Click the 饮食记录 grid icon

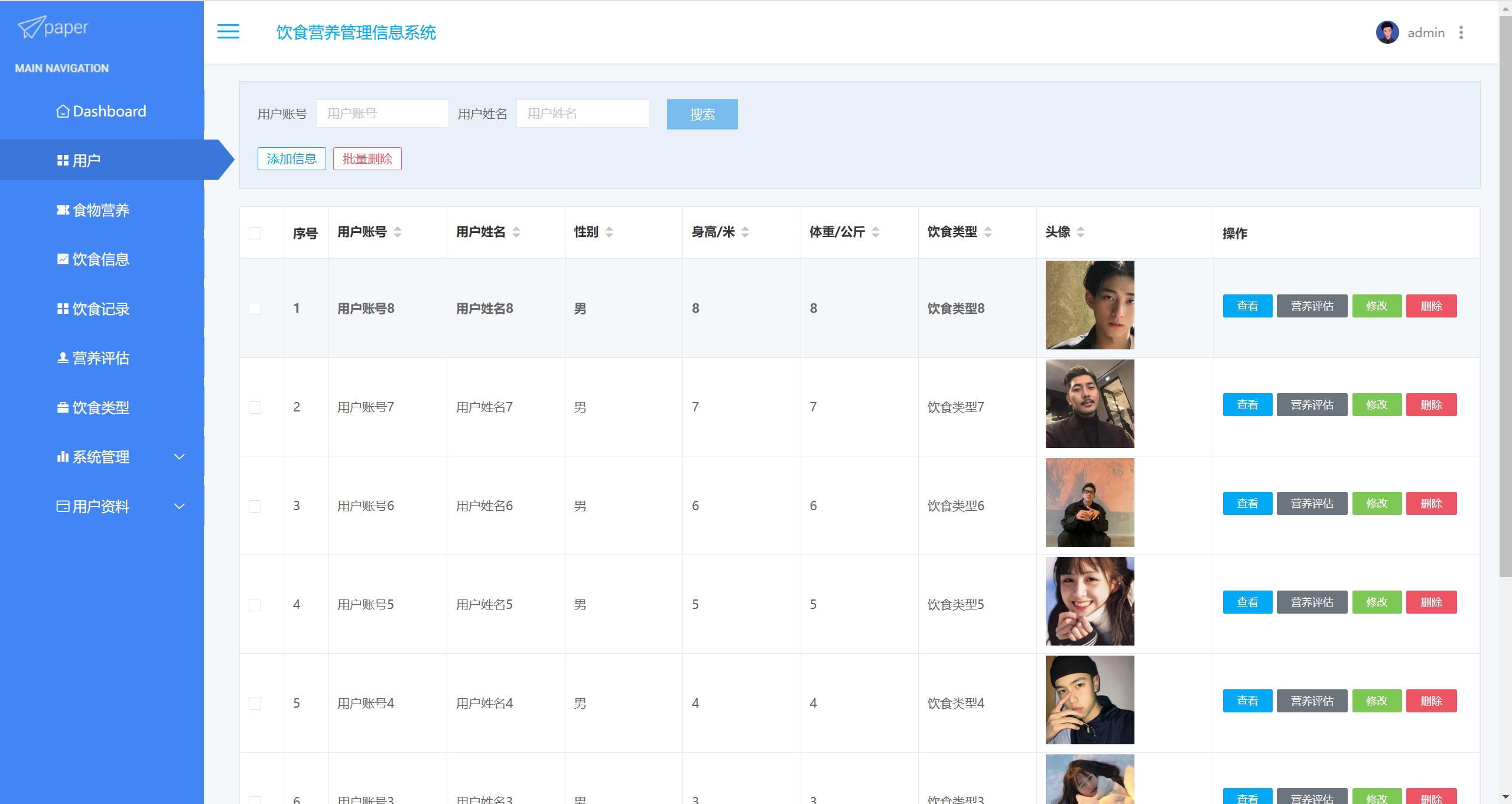point(63,309)
